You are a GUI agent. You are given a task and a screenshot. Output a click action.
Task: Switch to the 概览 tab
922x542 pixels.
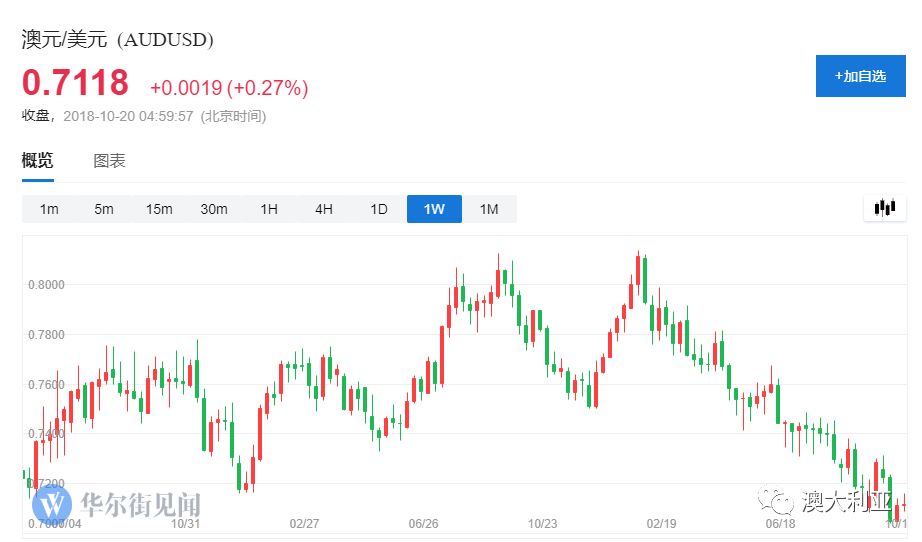click(x=38, y=161)
